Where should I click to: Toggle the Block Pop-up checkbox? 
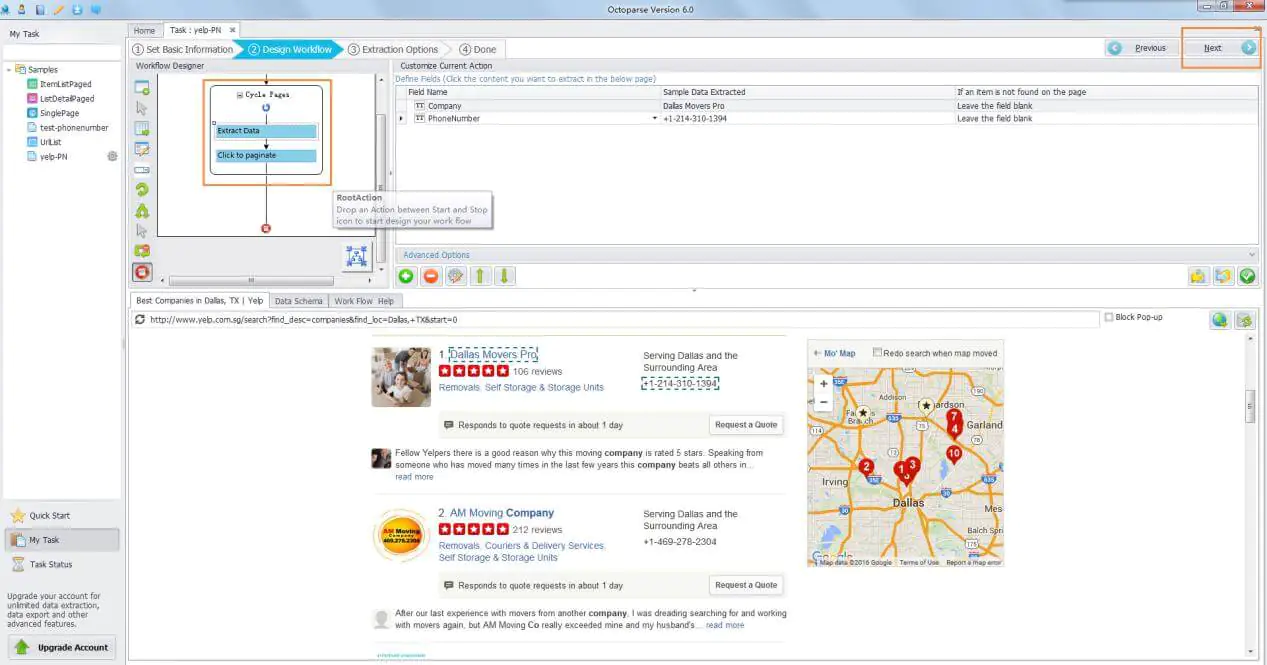click(x=1109, y=318)
